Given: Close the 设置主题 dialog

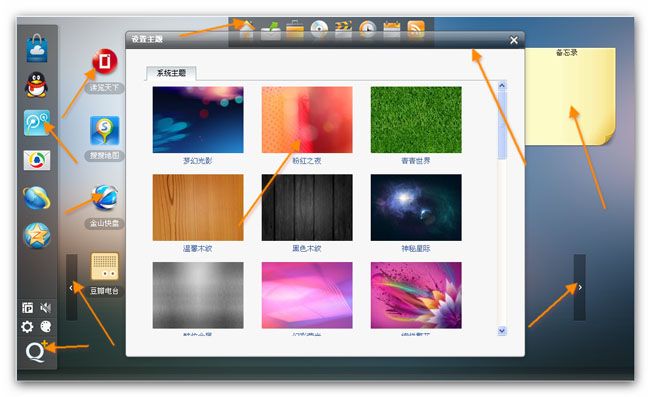Looking at the screenshot, I should 514,40.
